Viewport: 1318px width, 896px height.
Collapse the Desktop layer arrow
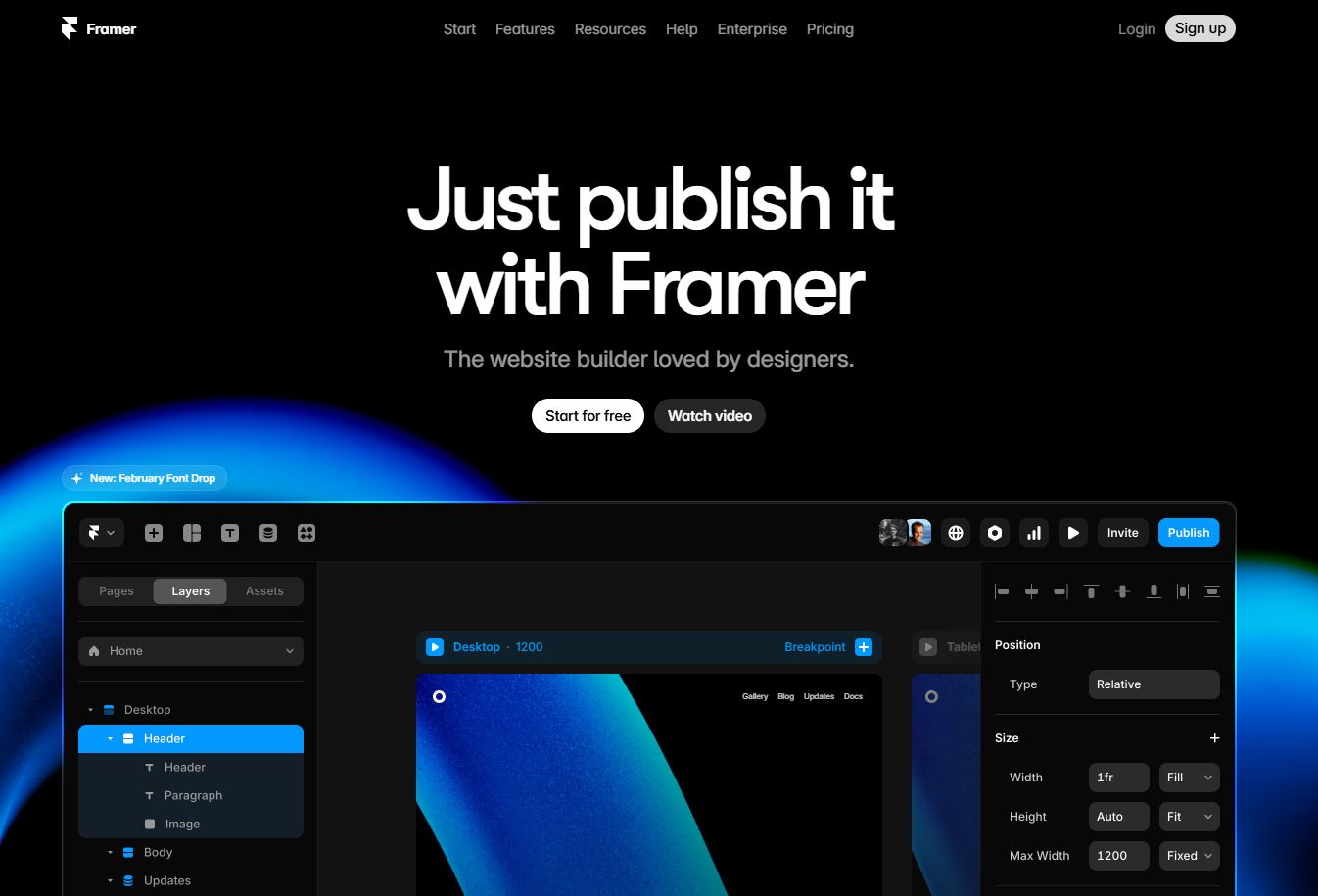point(90,710)
